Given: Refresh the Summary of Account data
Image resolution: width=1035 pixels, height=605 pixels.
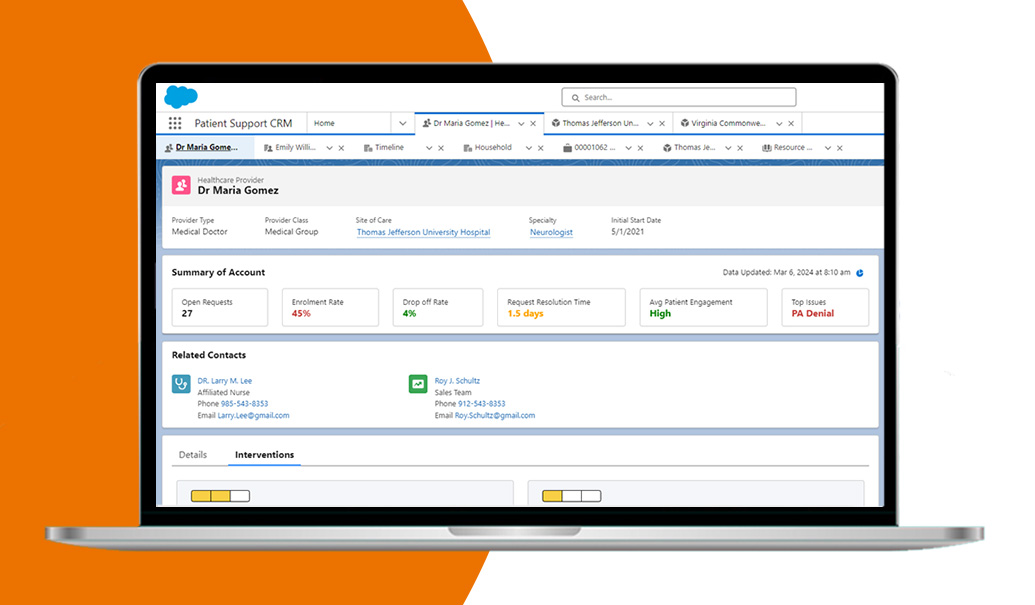Looking at the screenshot, I should tap(860, 273).
